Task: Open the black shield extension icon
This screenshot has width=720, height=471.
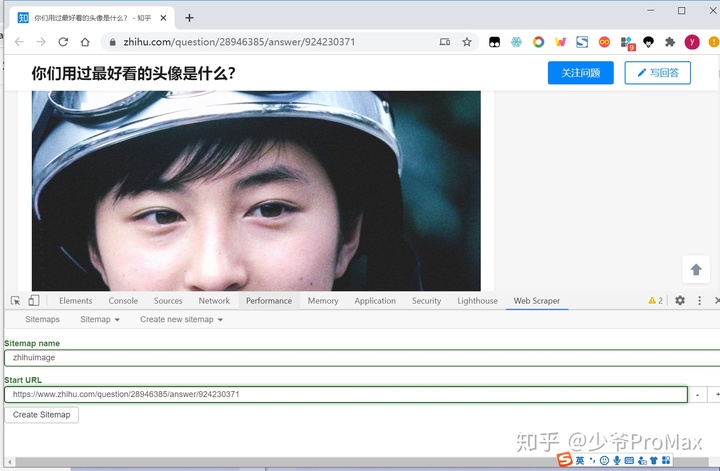Action: (648, 42)
